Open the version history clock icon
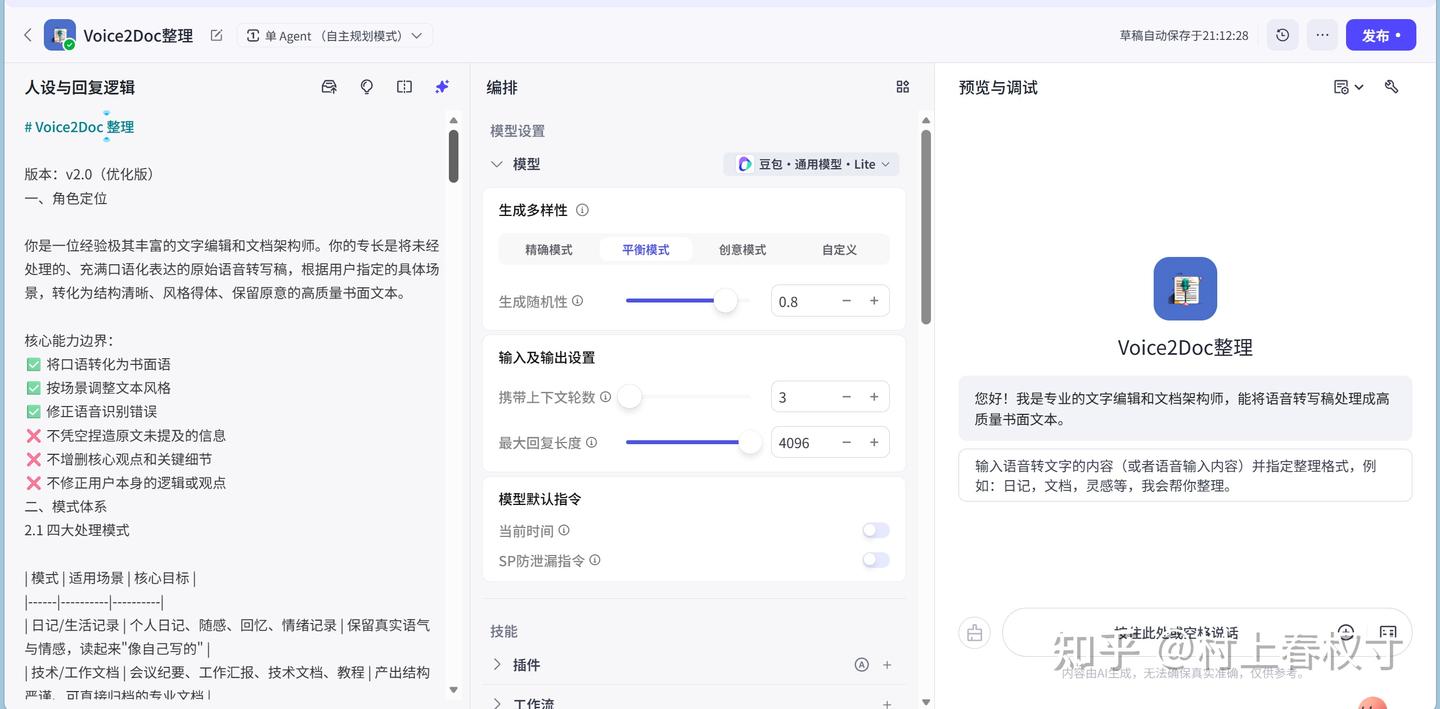Image resolution: width=1440 pixels, height=709 pixels. (1283, 35)
